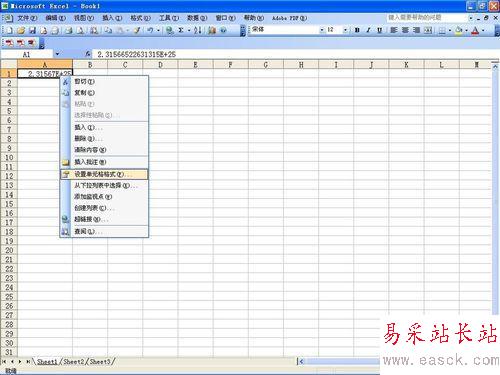The image size is (500, 375).
Task: Choose 创建列表 (Create List) in the context menu
Action: 104,208
